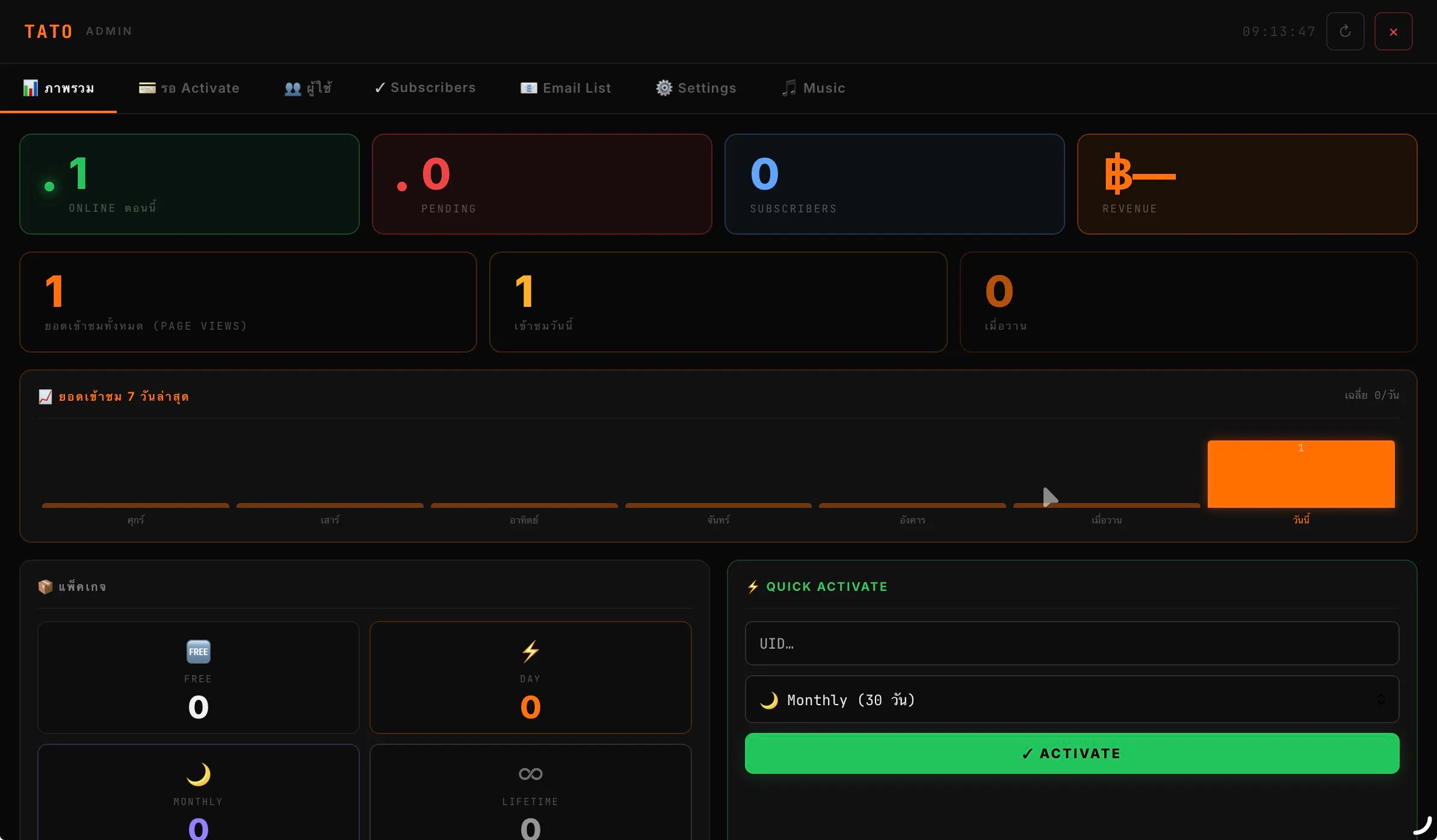Click the LIFETIME infinity icon

531,774
